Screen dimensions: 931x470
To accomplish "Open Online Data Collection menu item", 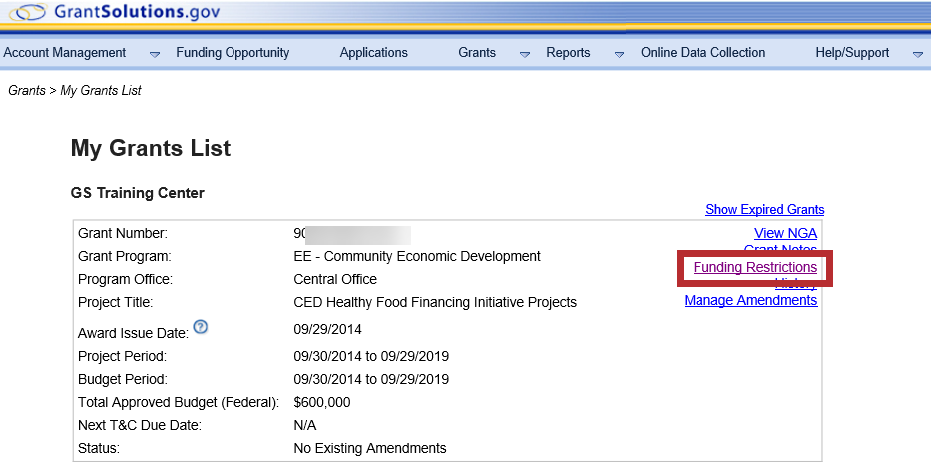I will click(703, 53).
